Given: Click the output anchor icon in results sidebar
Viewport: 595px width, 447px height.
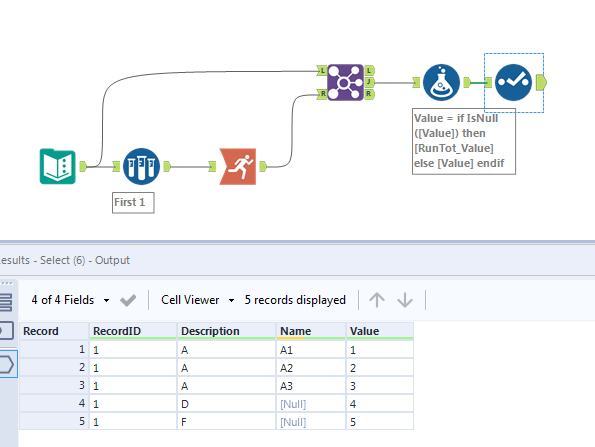Looking at the screenshot, I should (x=7, y=365).
